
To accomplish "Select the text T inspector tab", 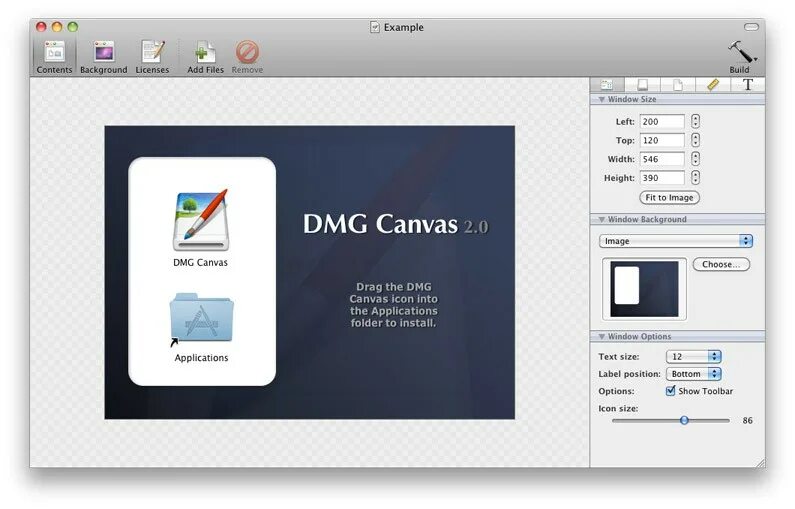I will (748, 85).
